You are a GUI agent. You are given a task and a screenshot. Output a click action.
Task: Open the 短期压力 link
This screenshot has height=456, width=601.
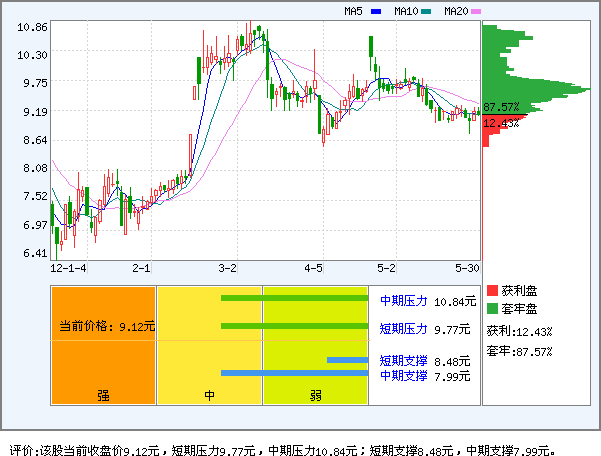click(x=403, y=328)
